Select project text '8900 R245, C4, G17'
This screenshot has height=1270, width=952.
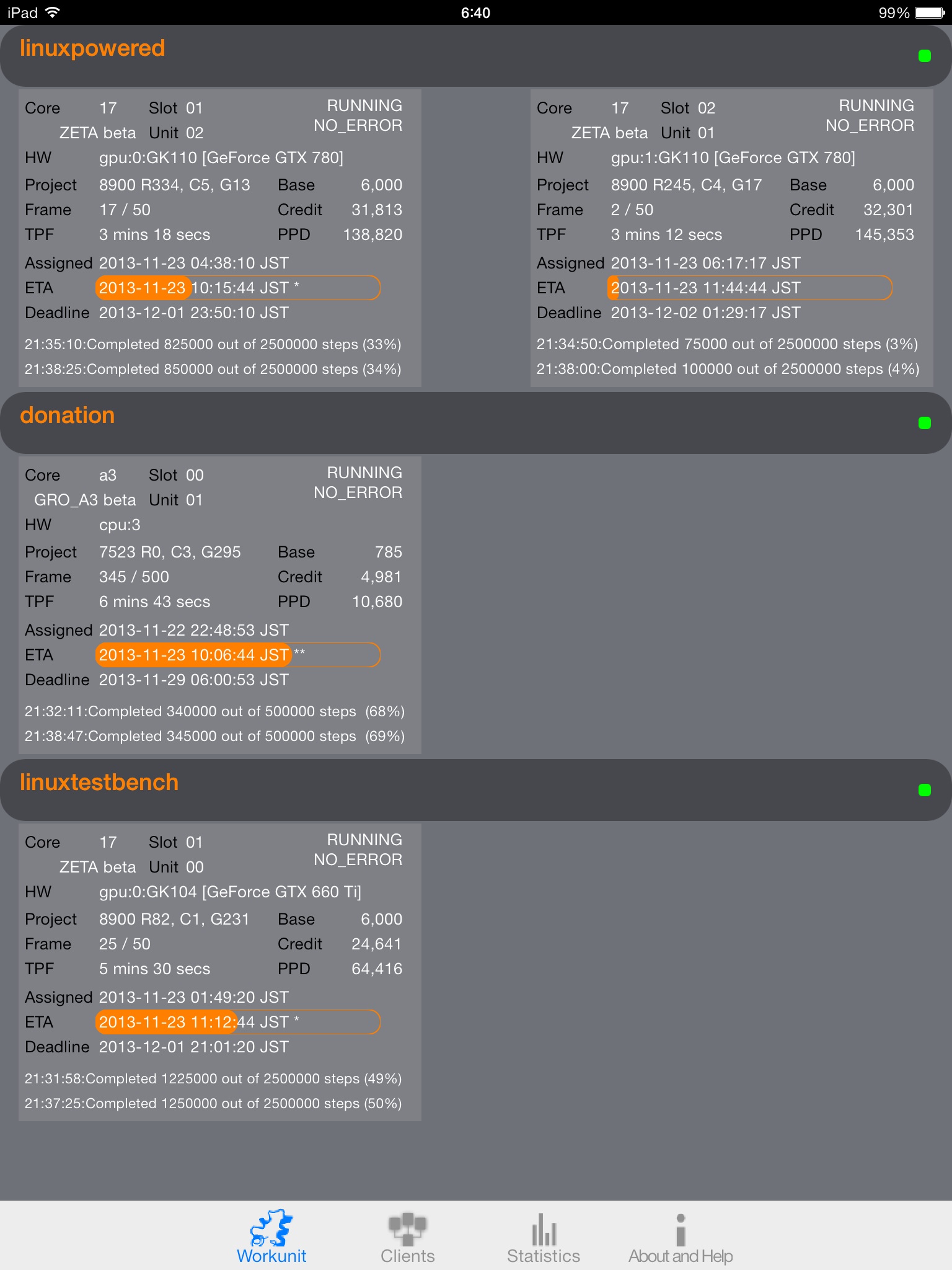[x=687, y=185]
